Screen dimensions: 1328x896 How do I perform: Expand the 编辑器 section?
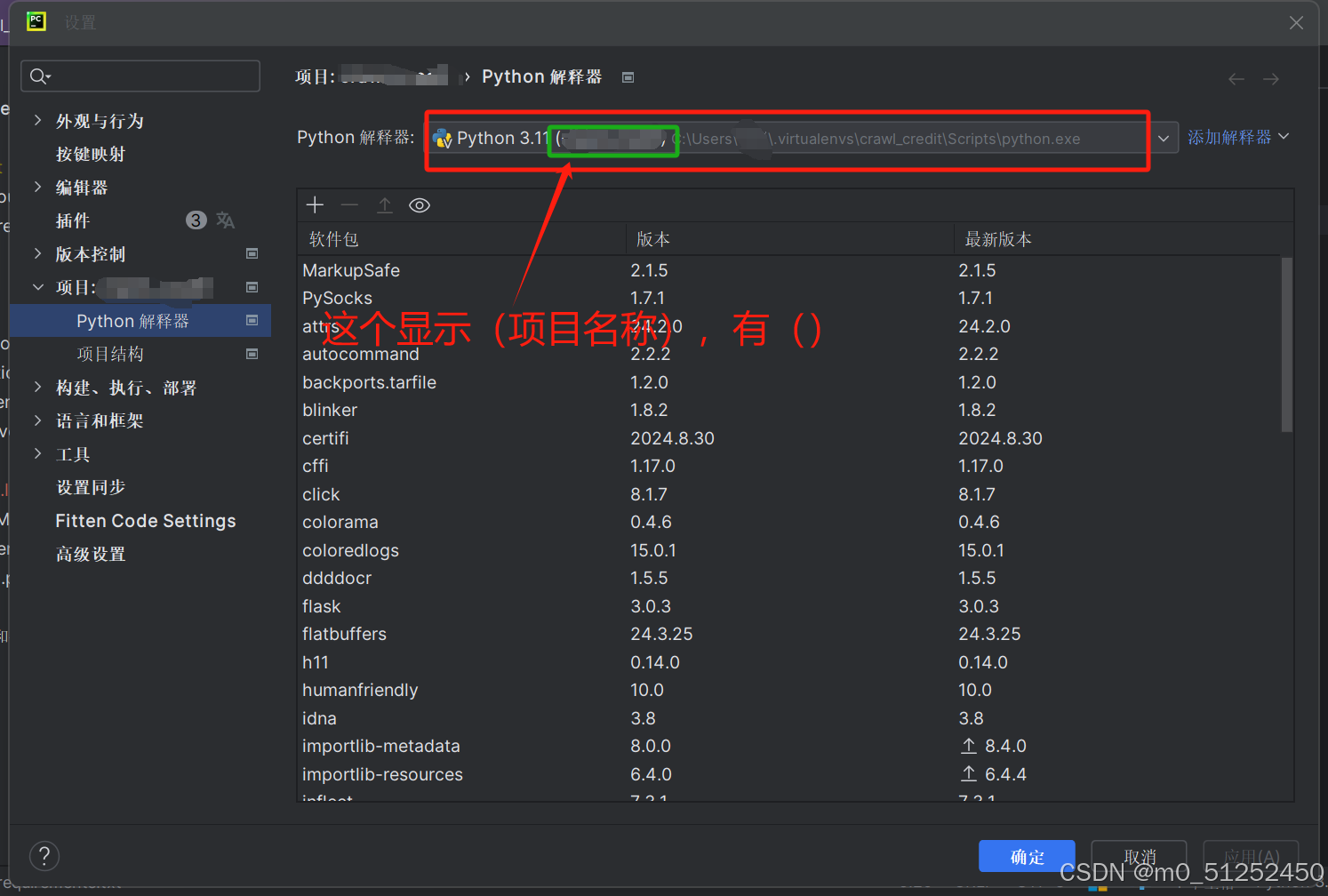[x=37, y=187]
